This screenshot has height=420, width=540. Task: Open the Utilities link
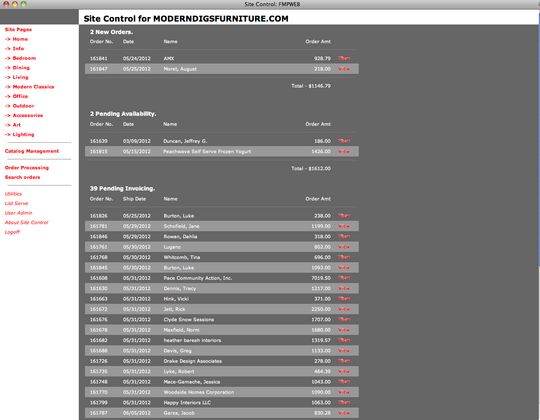13,194
